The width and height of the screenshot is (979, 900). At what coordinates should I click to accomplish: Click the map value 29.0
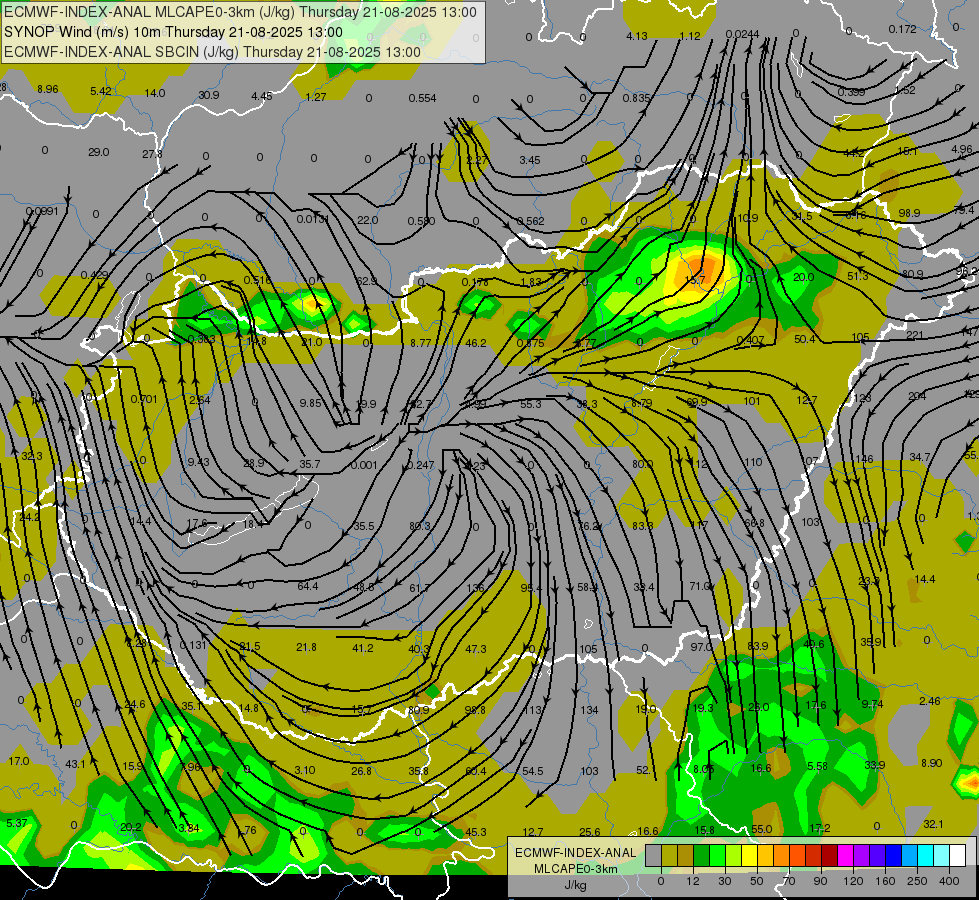tap(99, 152)
